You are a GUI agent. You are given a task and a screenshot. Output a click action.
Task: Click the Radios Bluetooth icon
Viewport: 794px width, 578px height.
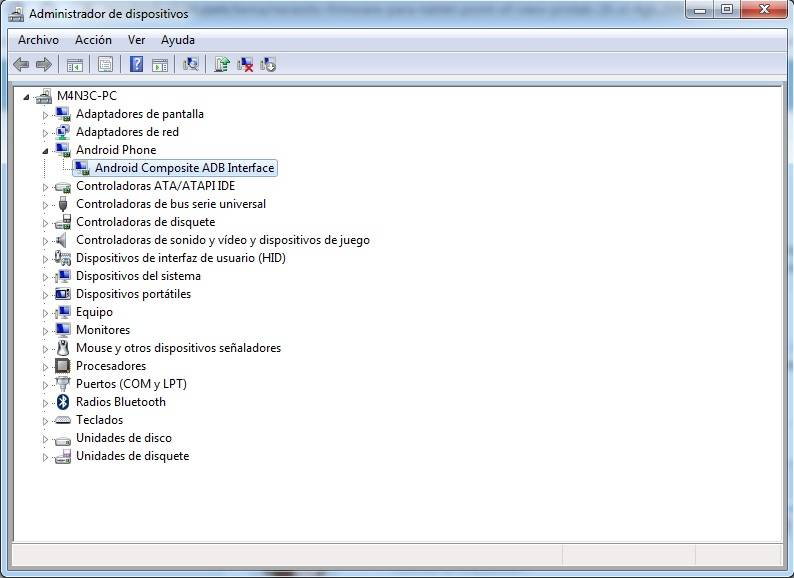(63, 402)
